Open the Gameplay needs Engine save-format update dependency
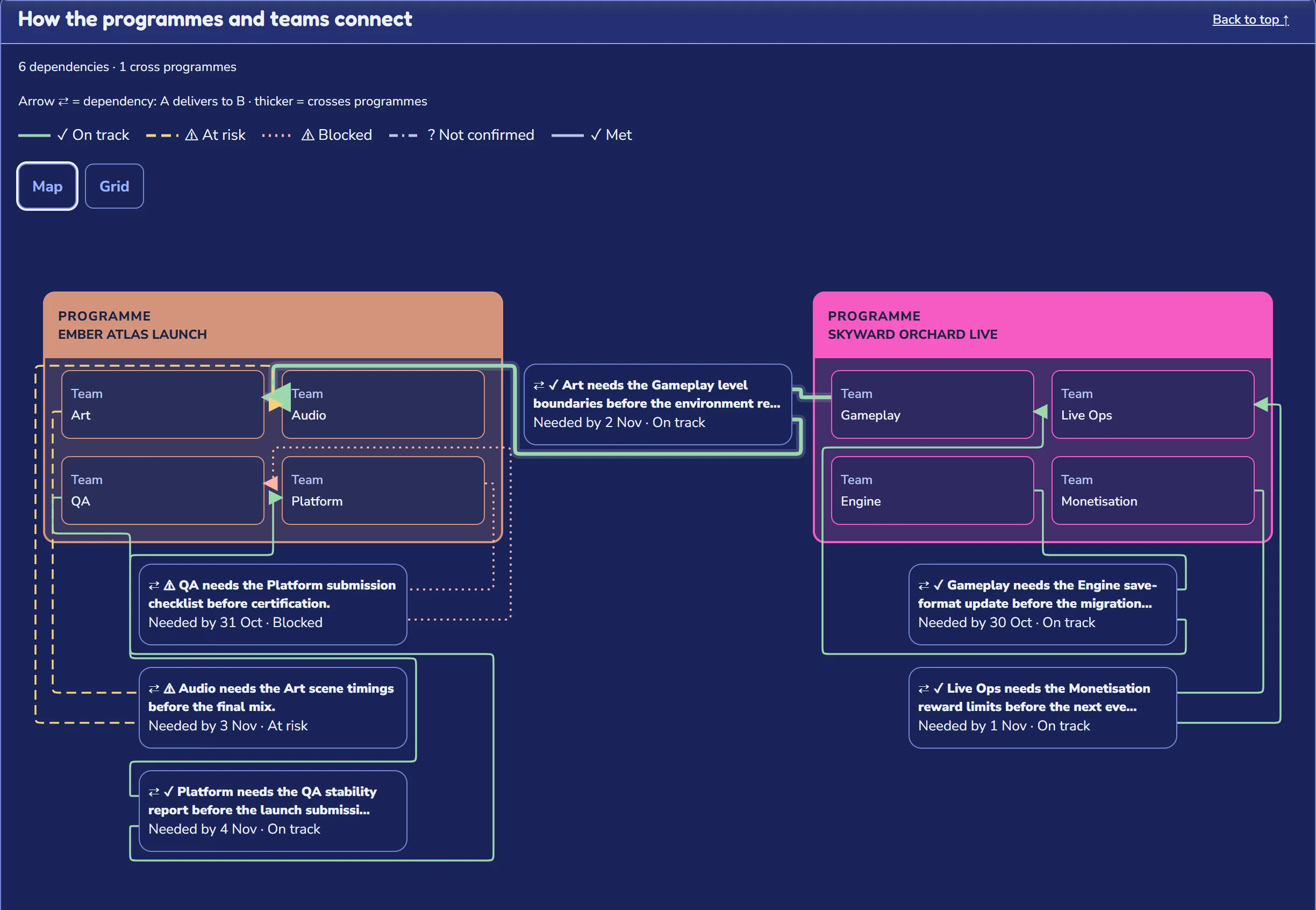 [x=1042, y=605]
